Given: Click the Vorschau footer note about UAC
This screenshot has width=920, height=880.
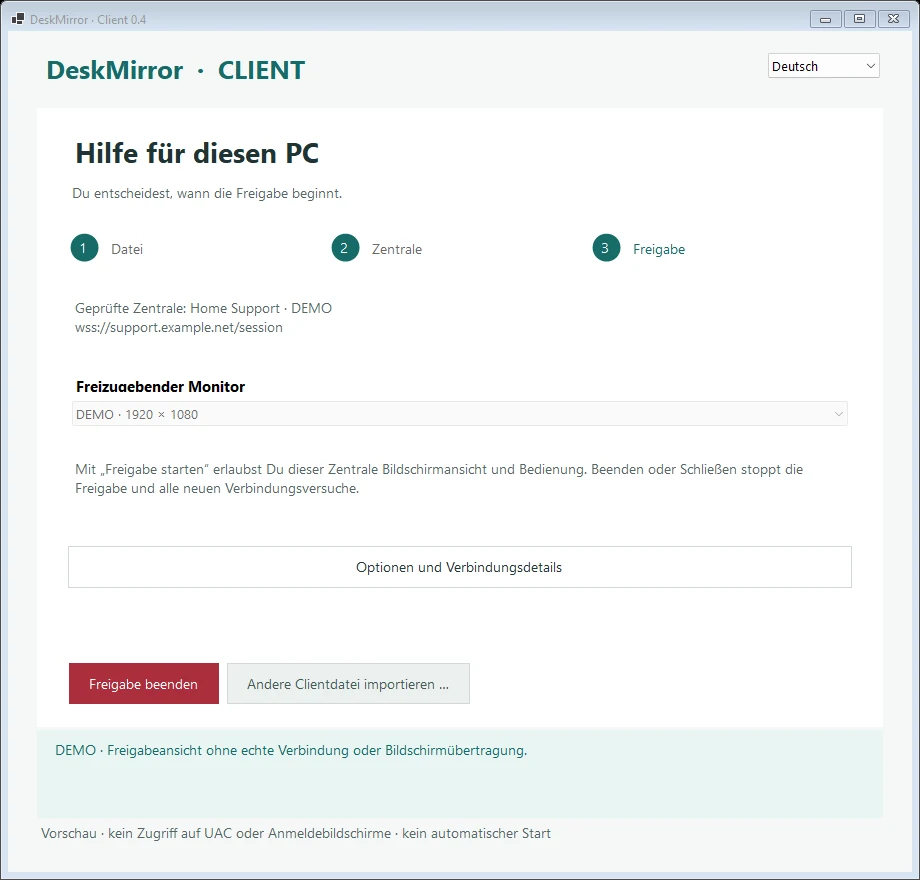Looking at the screenshot, I should point(296,833).
